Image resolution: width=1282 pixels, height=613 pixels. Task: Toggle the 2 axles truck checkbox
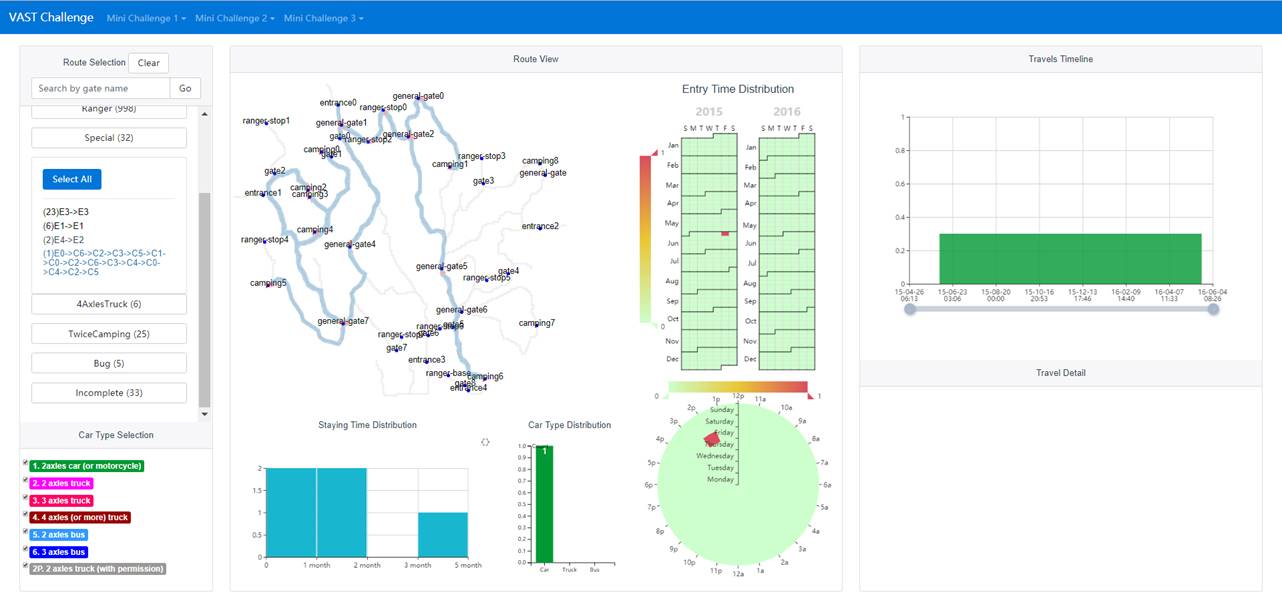(x=25, y=481)
